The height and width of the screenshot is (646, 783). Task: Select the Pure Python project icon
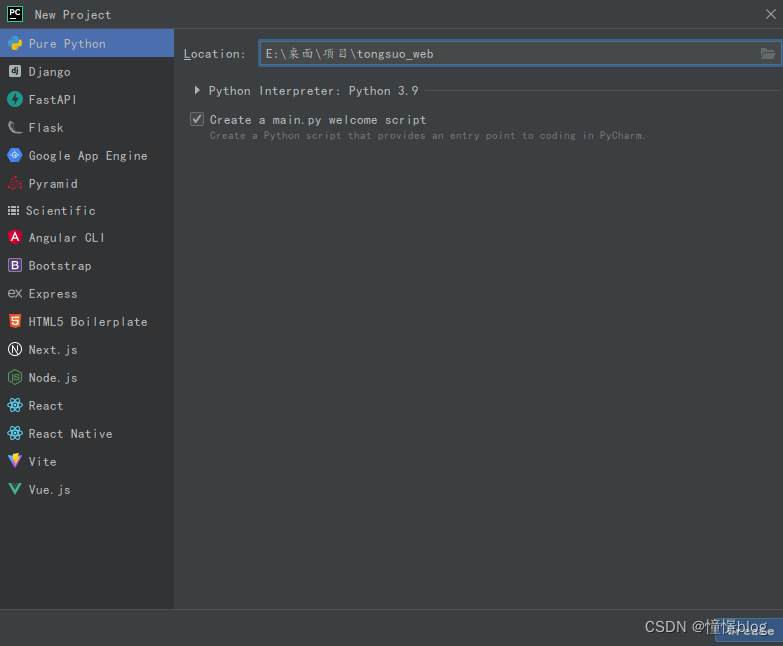[15, 43]
